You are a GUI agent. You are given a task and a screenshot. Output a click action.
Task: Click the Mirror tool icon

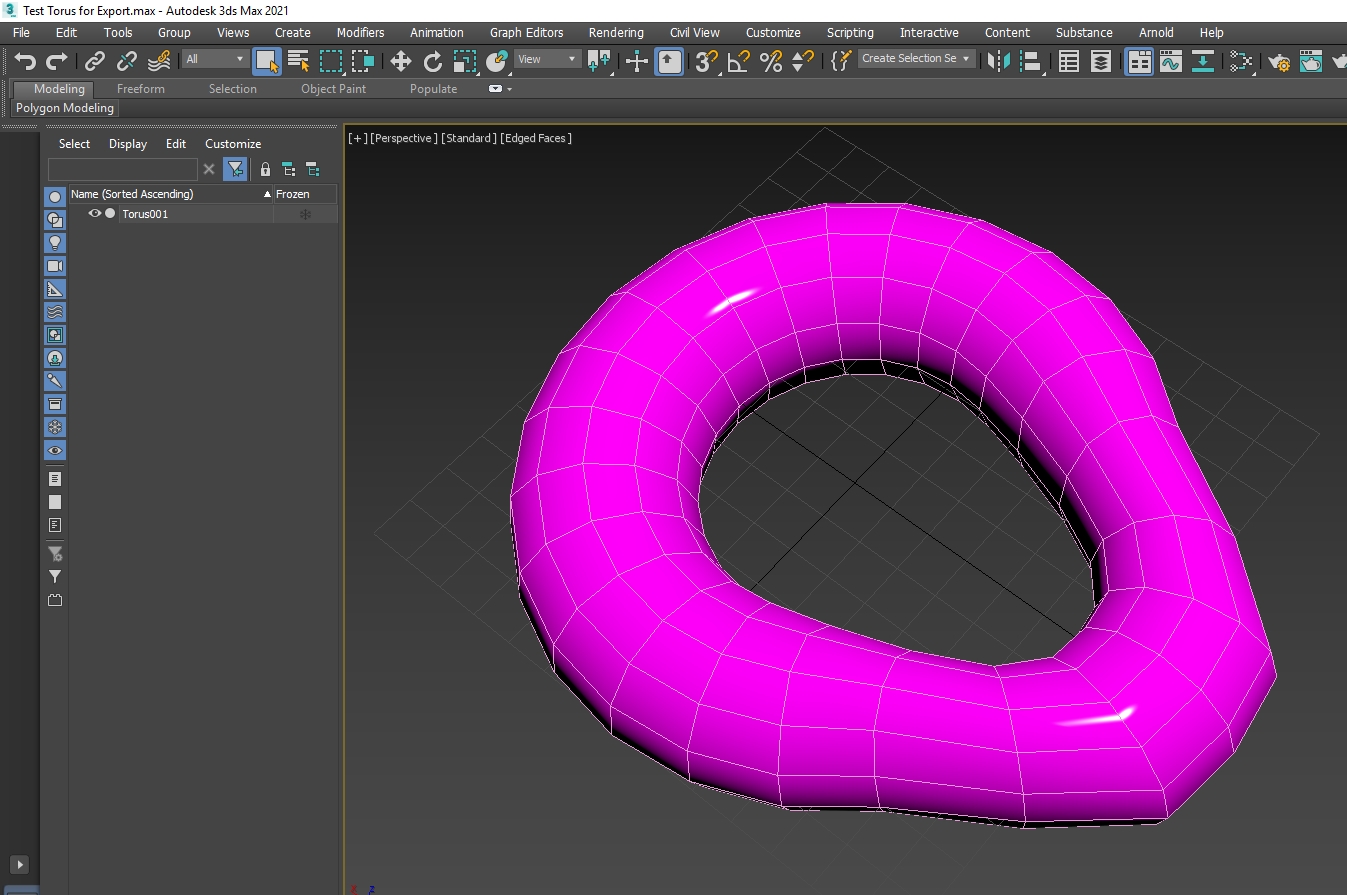[997, 61]
